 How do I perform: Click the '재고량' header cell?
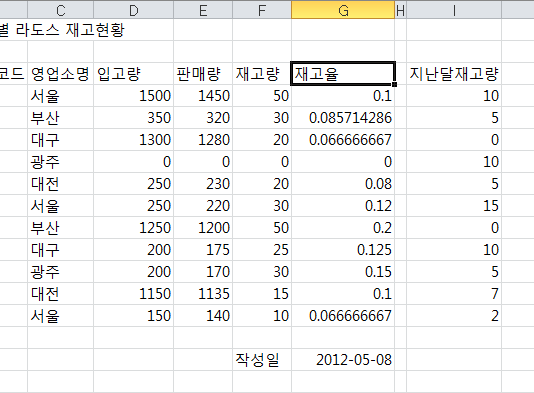(x=262, y=74)
